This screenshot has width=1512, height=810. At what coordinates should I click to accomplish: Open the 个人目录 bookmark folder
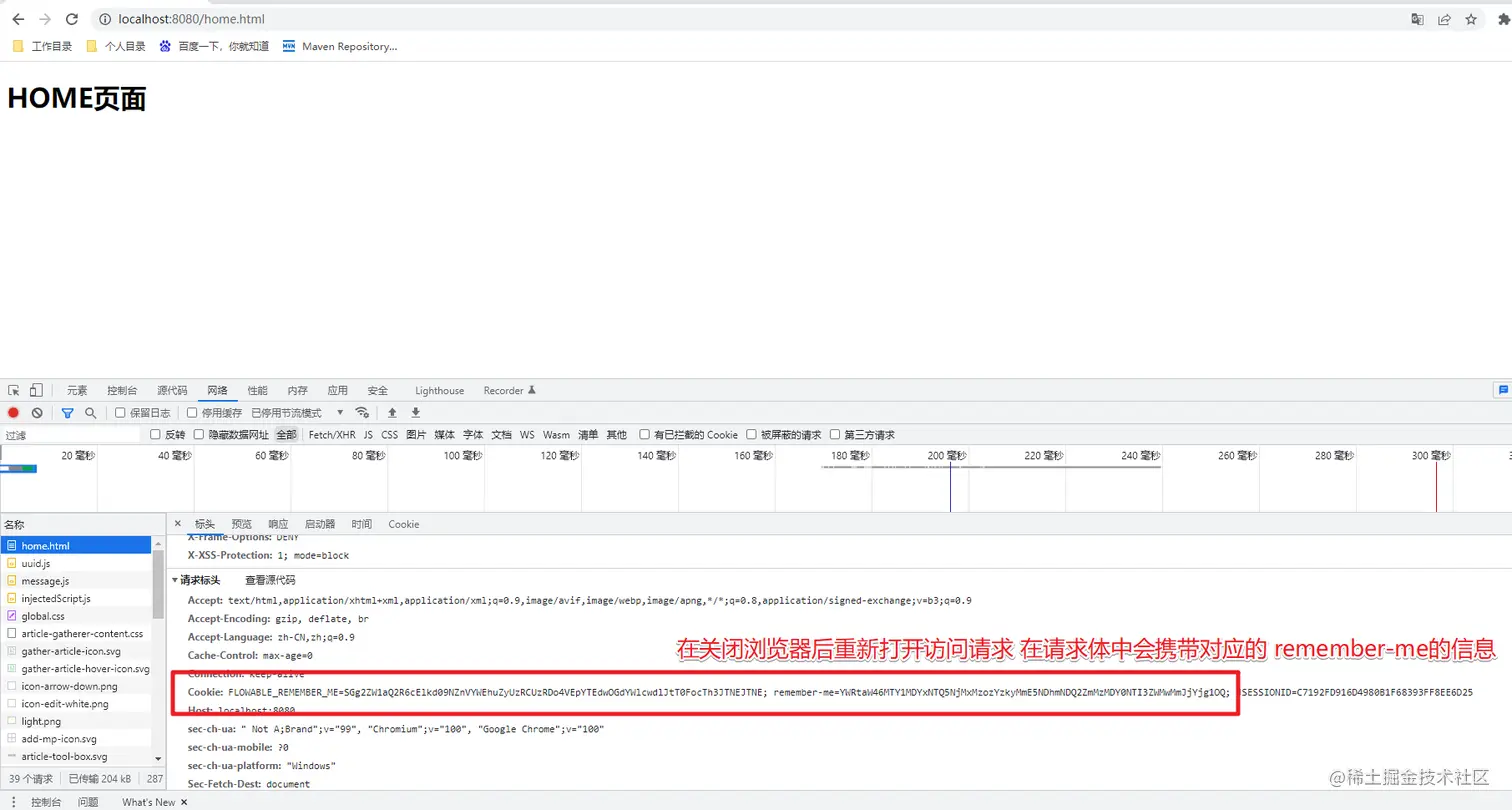coord(116,46)
